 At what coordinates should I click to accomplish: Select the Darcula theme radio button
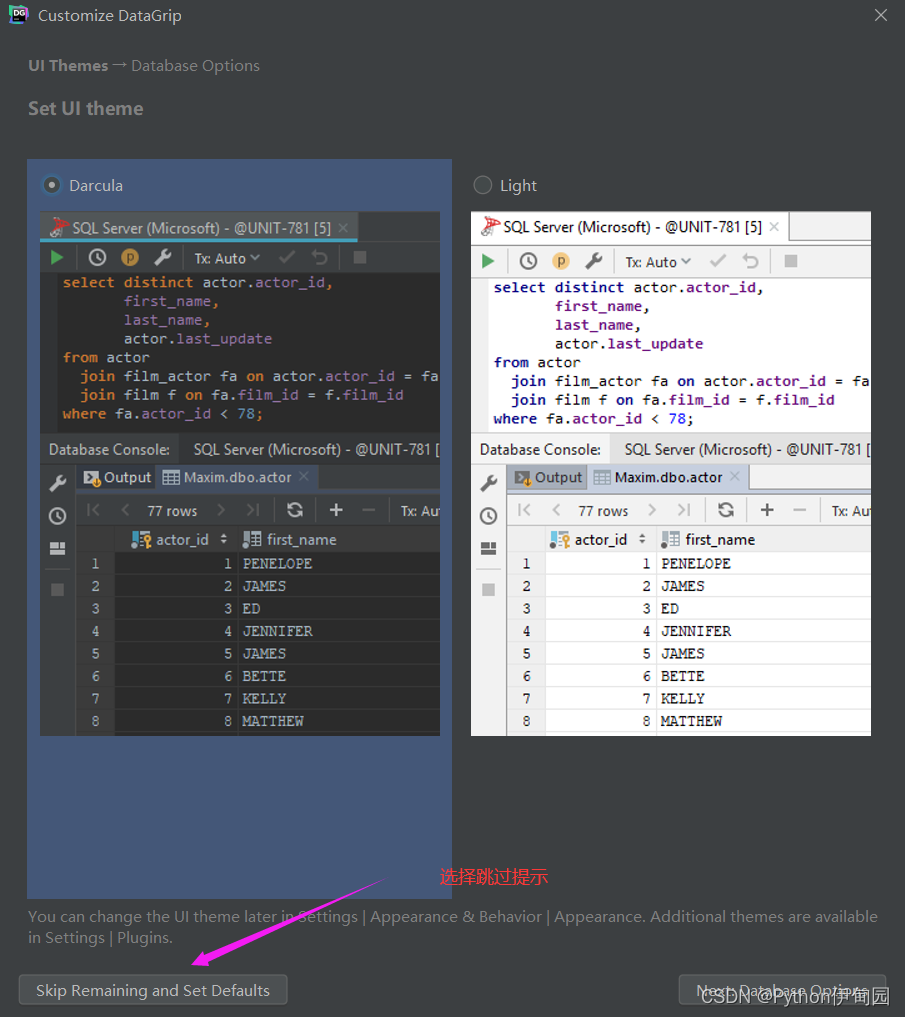[x=52, y=185]
